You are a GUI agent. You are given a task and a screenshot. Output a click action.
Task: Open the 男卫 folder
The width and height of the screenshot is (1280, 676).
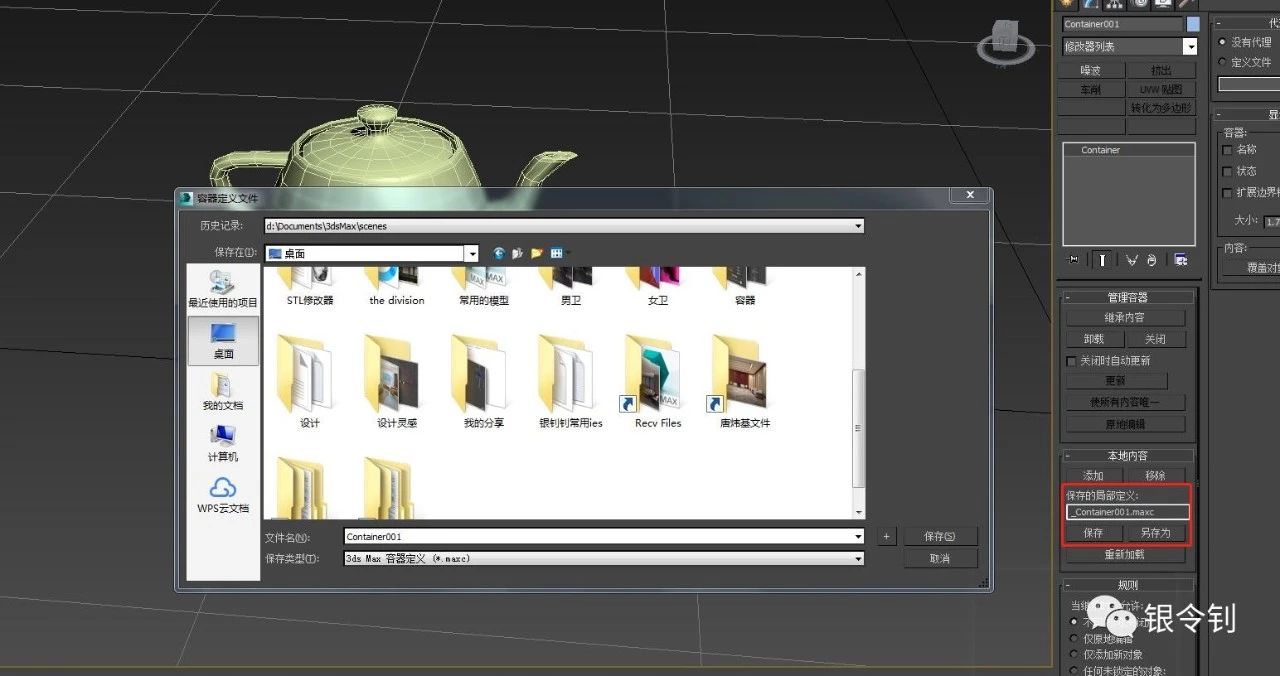point(571,287)
